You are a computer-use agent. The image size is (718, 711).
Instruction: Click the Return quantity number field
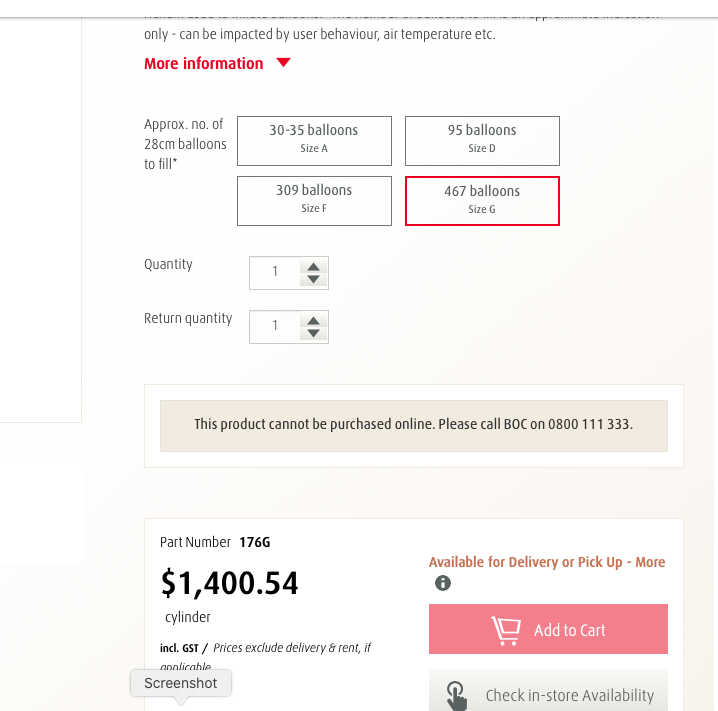[275, 326]
